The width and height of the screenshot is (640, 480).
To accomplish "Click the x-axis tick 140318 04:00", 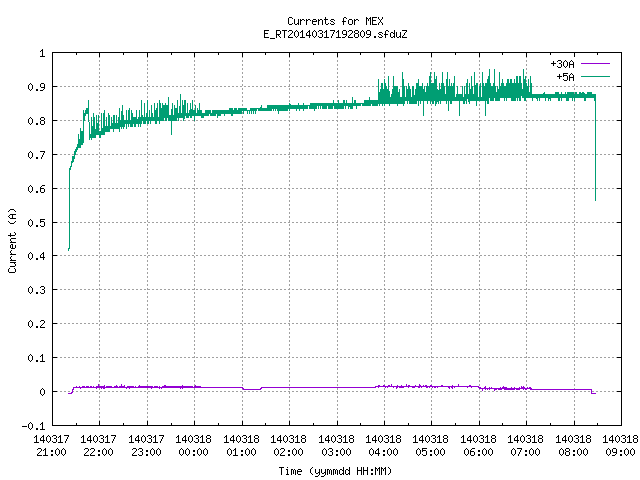I will tap(384, 446).
